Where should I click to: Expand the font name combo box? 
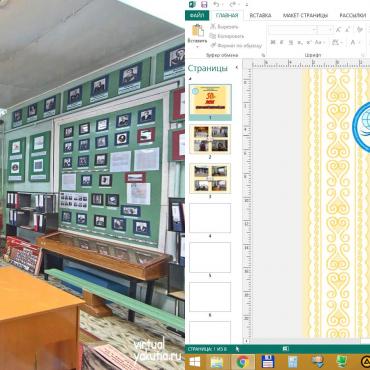click(314, 30)
